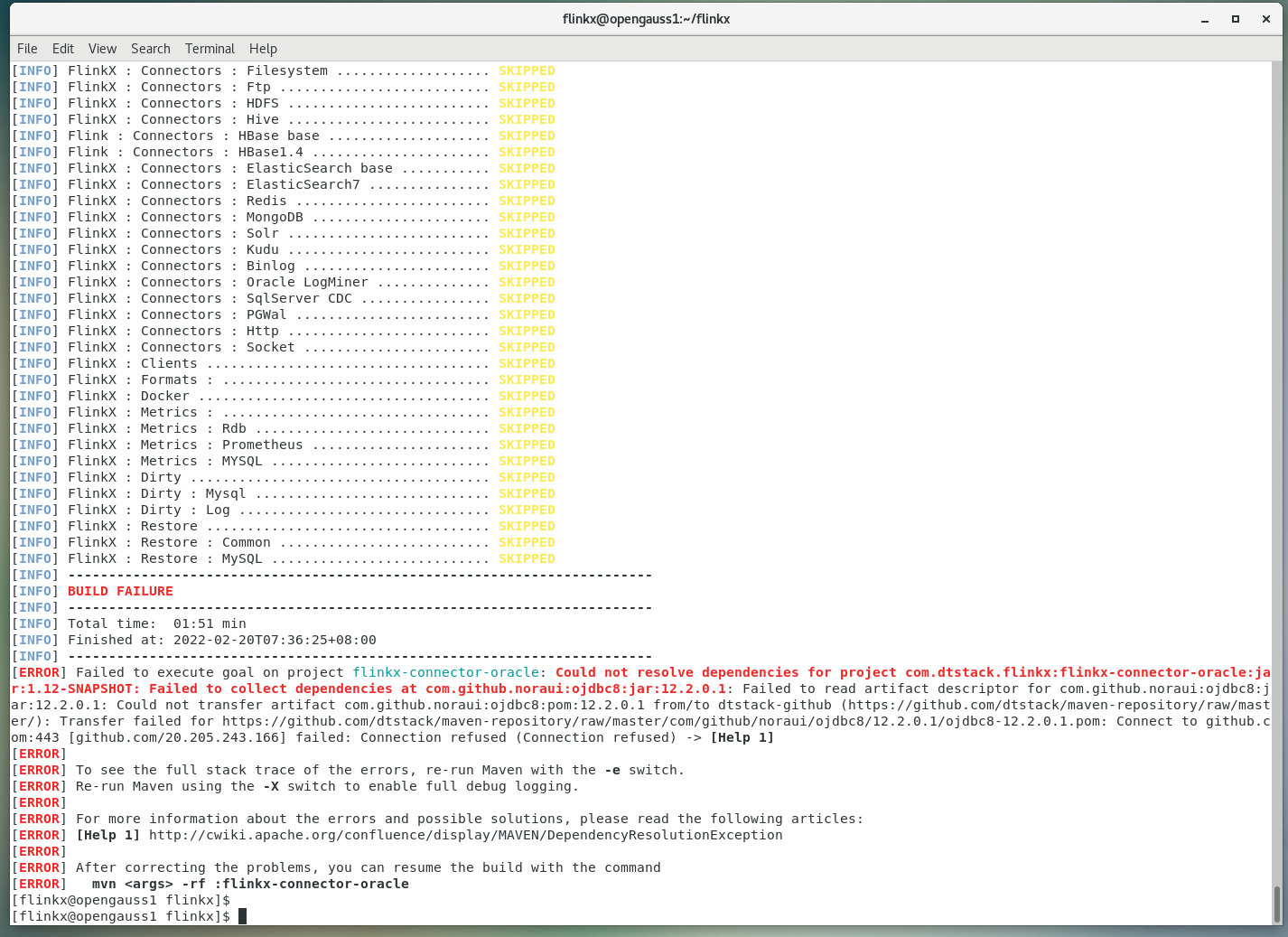Screen dimensions: 1288x937
Task: Click the 'SqlServer CDC' connector line
Action: coord(284,298)
